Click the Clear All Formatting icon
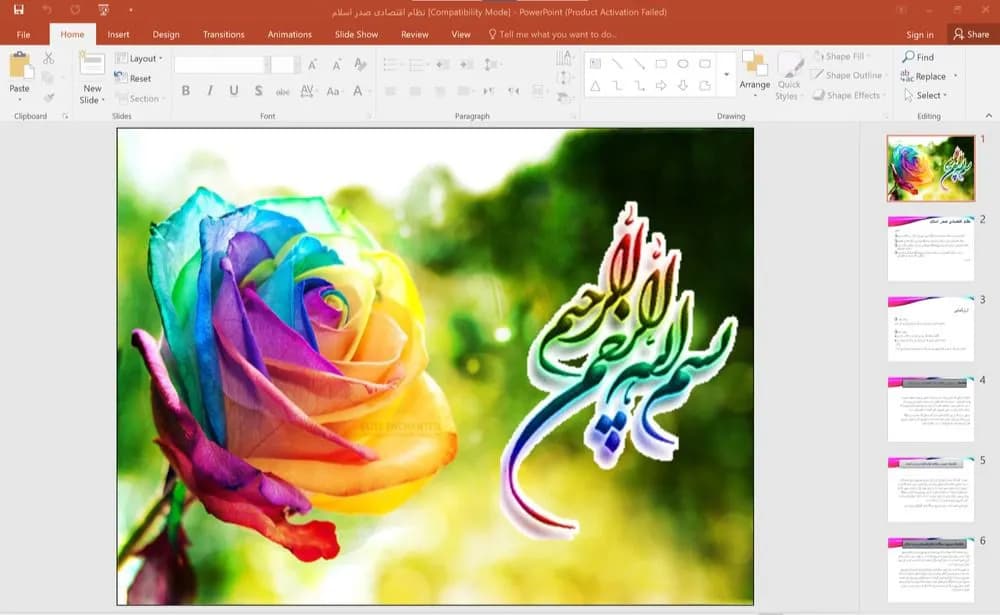Image resolution: width=1000 pixels, height=615 pixels. click(x=360, y=64)
